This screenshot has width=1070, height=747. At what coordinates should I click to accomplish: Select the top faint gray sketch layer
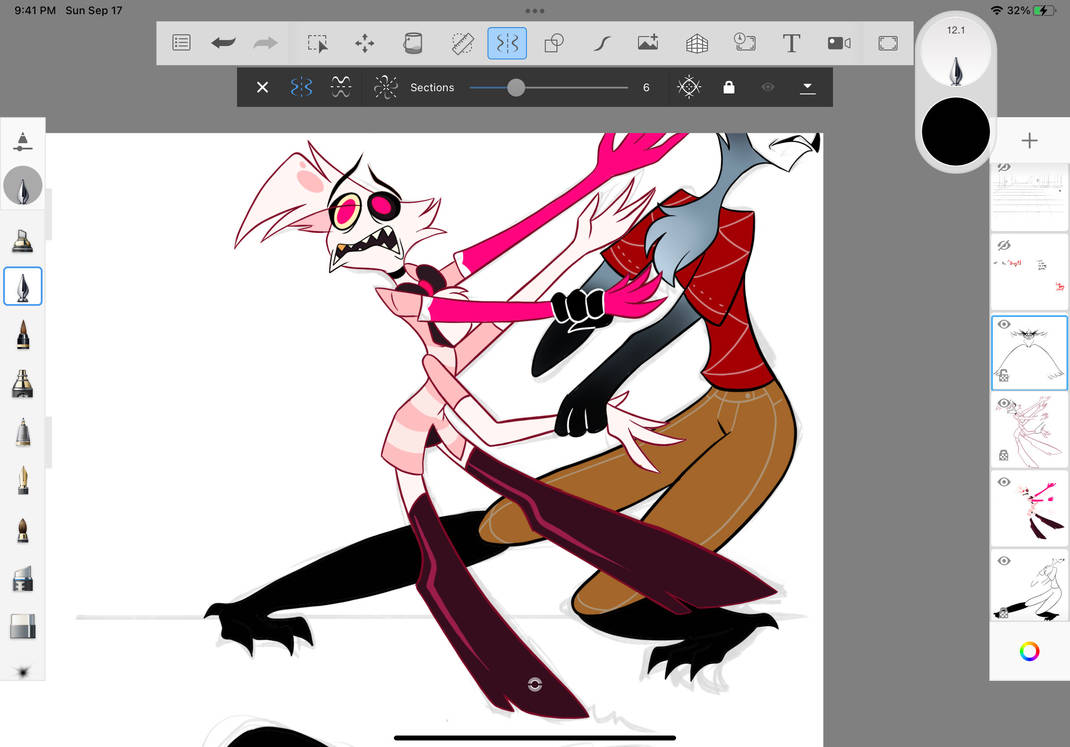(x=1029, y=196)
